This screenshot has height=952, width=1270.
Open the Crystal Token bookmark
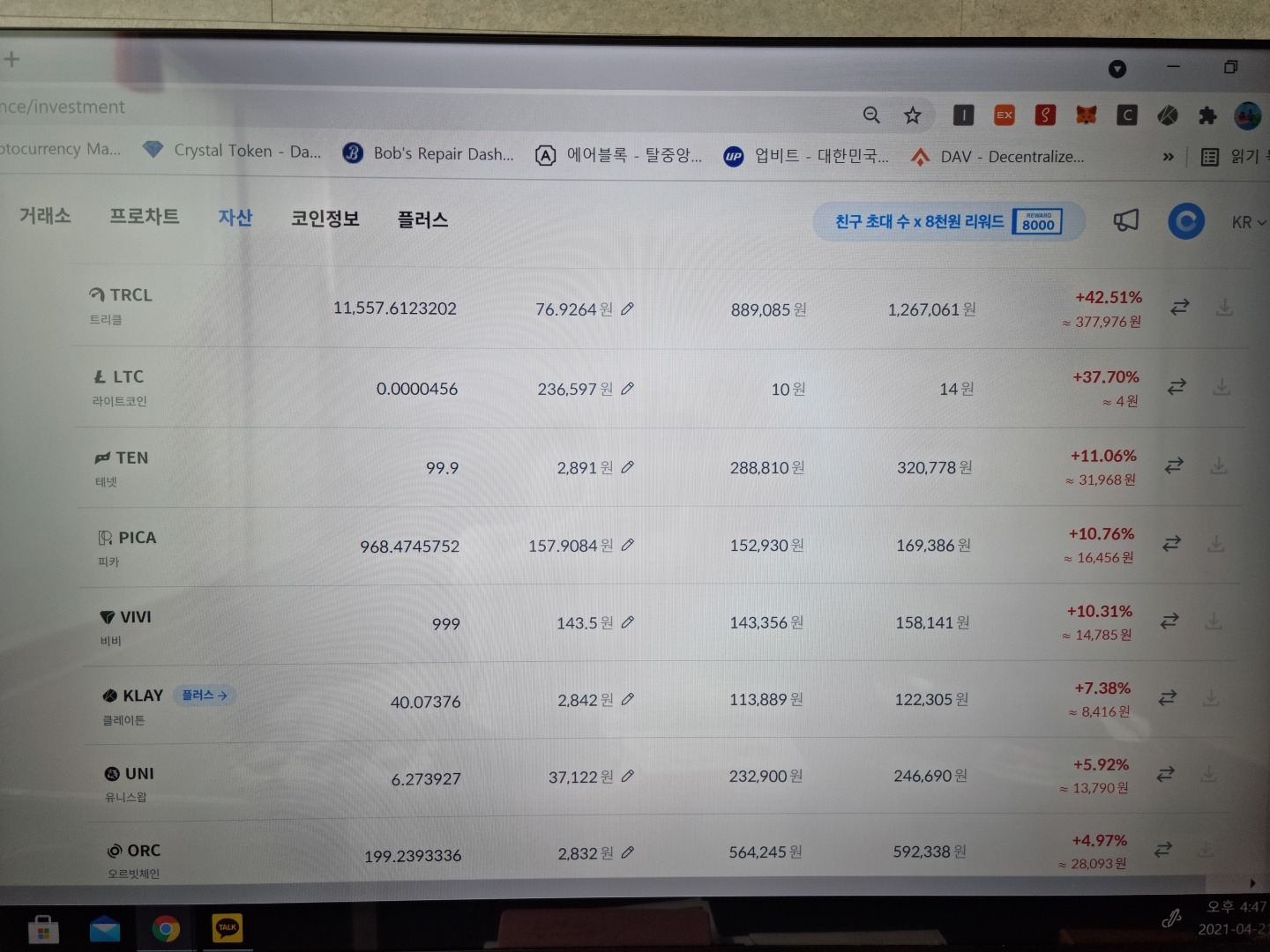[x=232, y=151]
